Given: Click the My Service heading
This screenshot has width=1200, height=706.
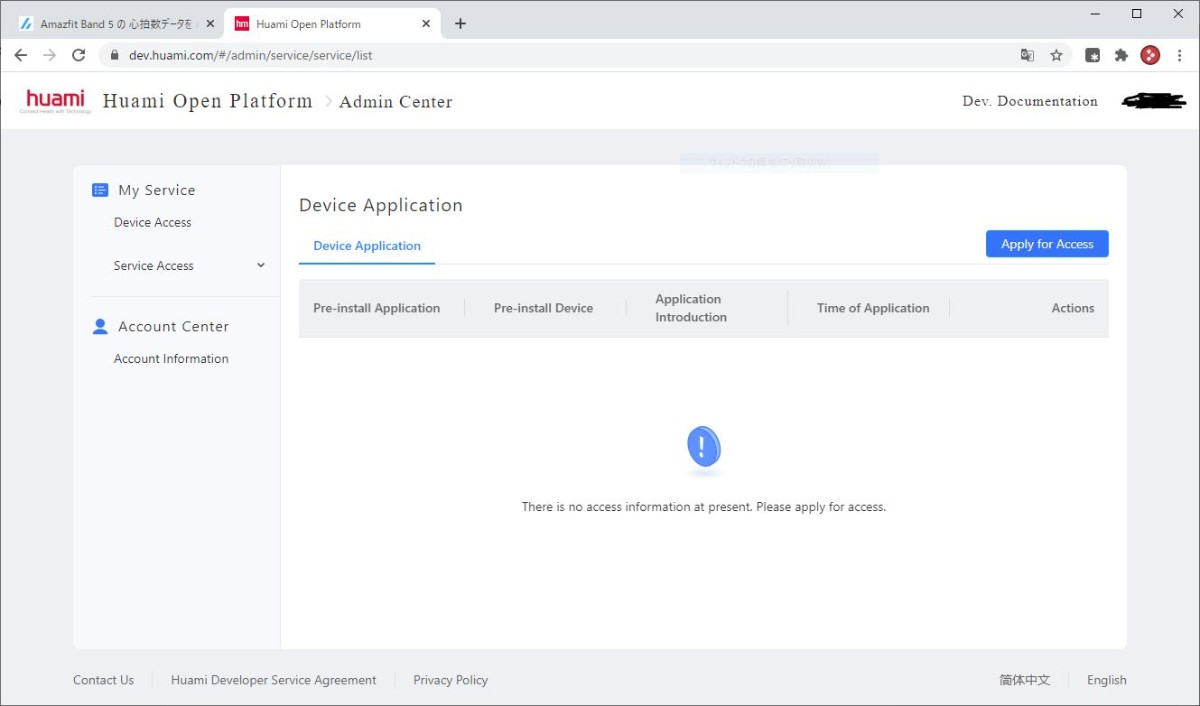Looking at the screenshot, I should pos(157,190).
